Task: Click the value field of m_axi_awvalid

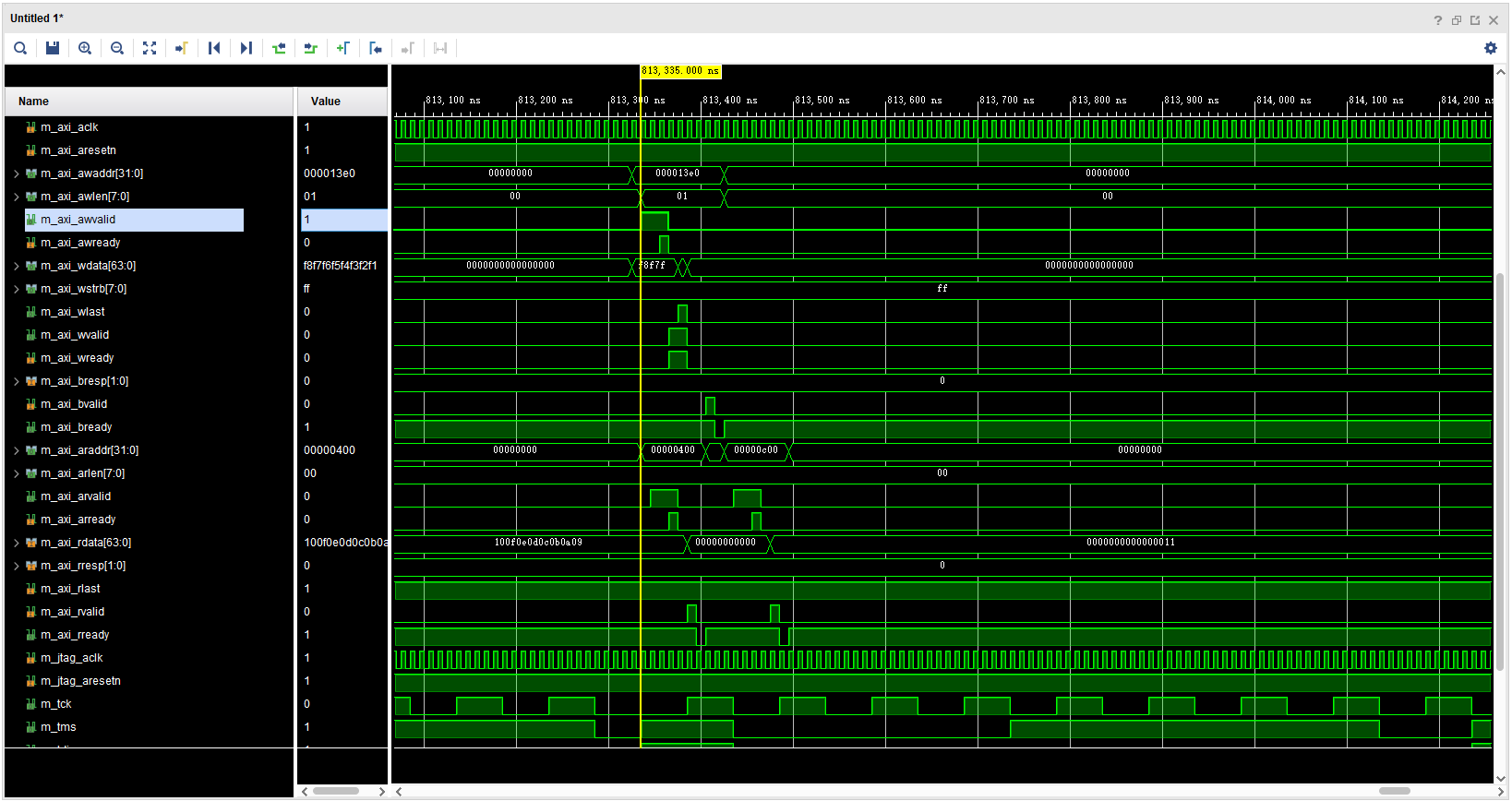Action: point(344,220)
